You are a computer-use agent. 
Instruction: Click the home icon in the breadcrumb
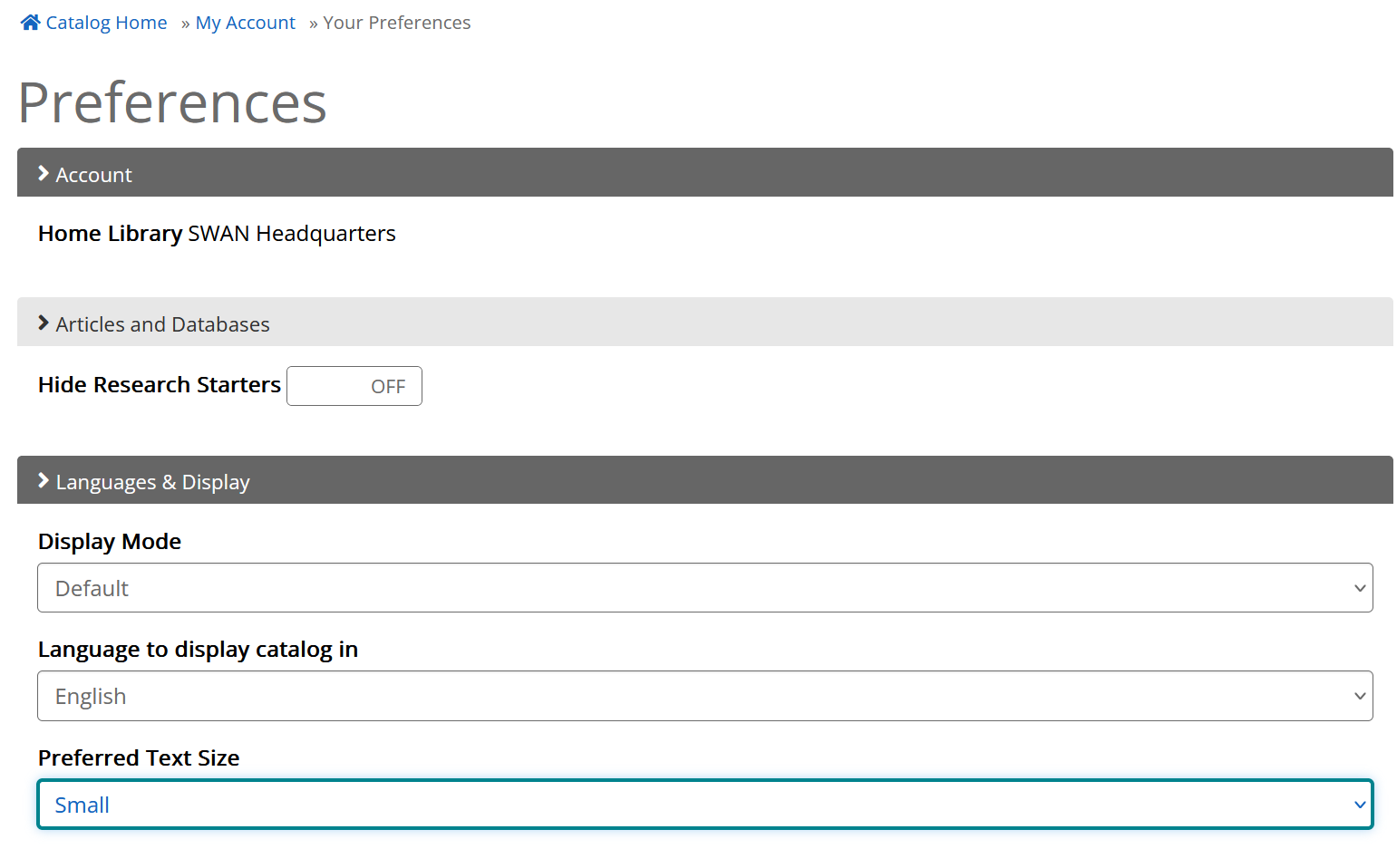pyautogui.click(x=30, y=23)
